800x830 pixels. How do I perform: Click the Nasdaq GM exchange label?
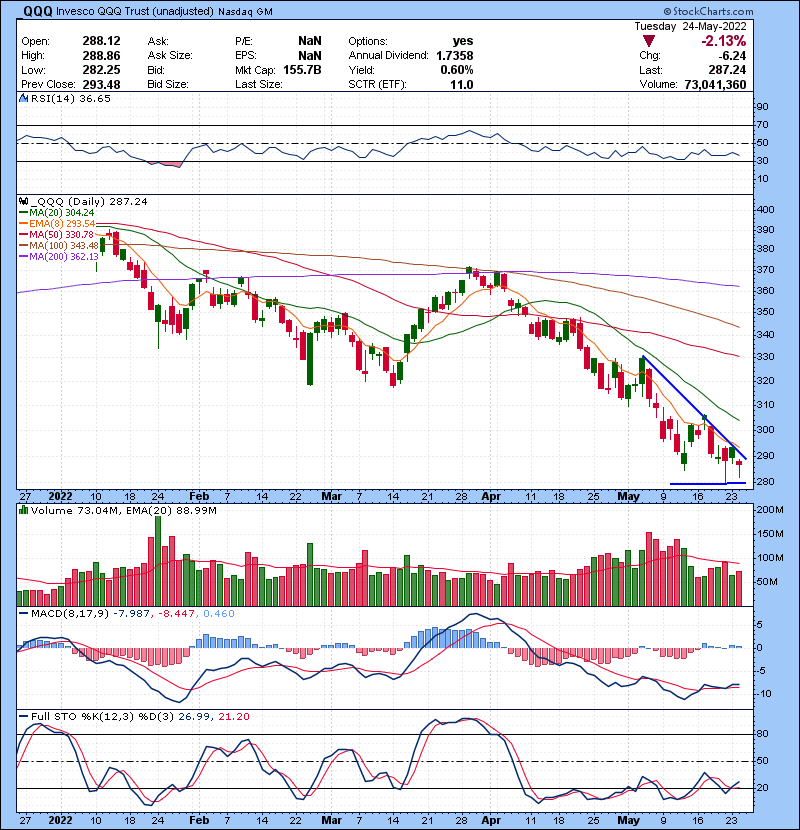tap(245, 12)
